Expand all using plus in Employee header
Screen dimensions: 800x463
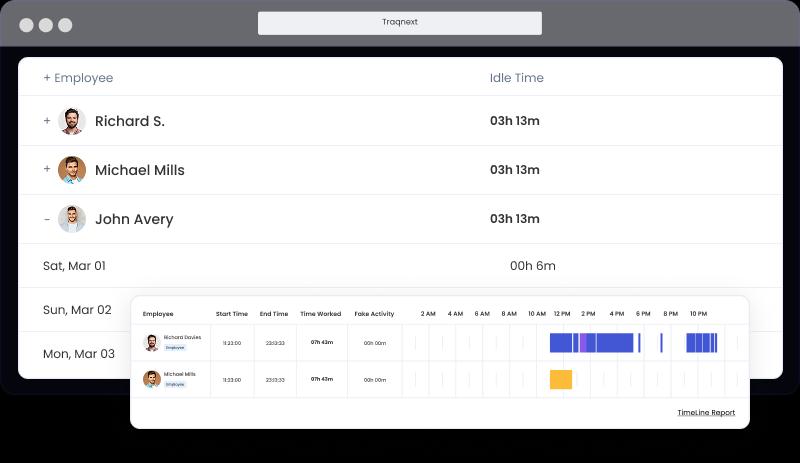click(46, 78)
